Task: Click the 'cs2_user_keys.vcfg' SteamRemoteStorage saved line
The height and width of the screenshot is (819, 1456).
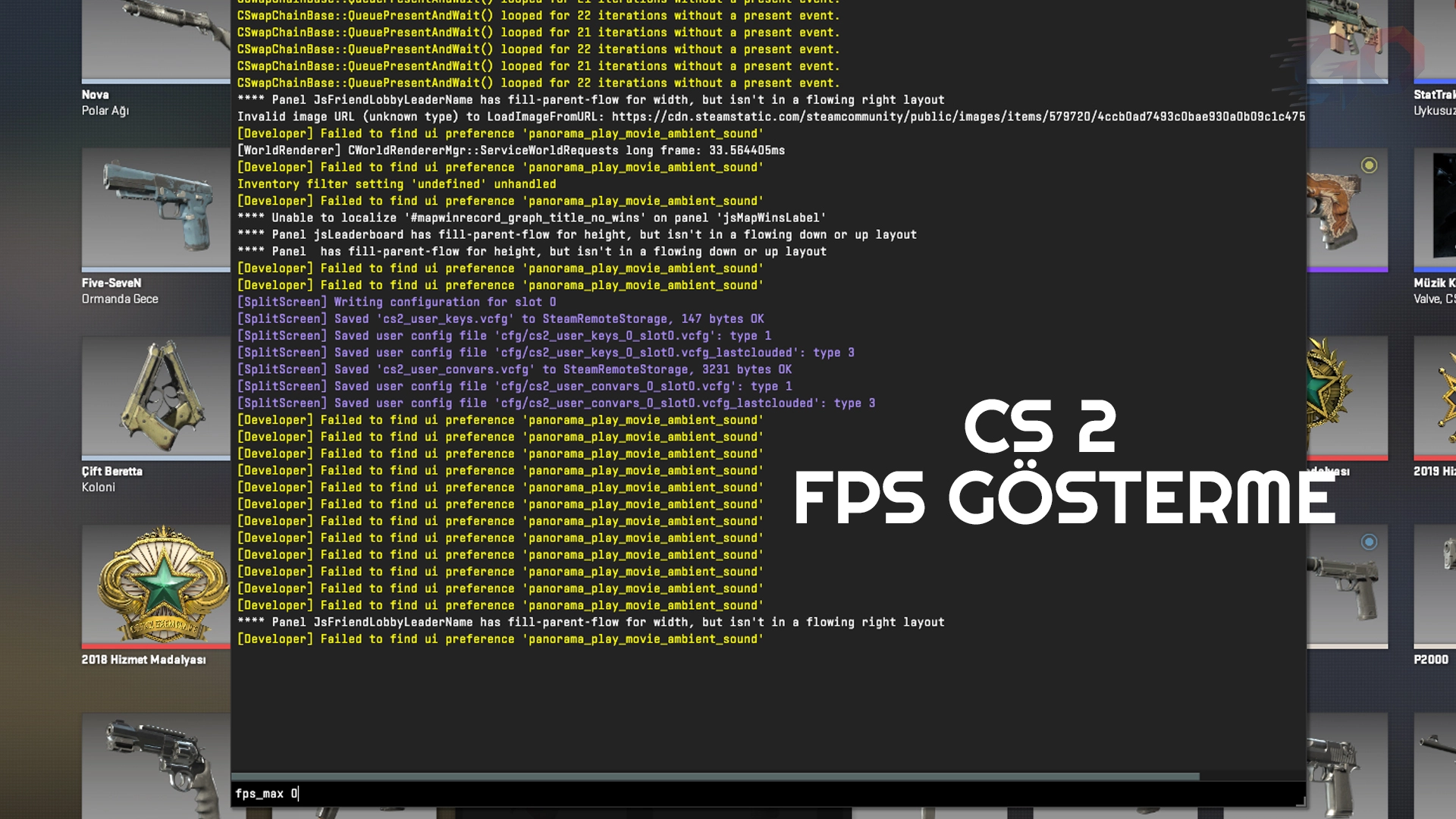Action: [500, 318]
